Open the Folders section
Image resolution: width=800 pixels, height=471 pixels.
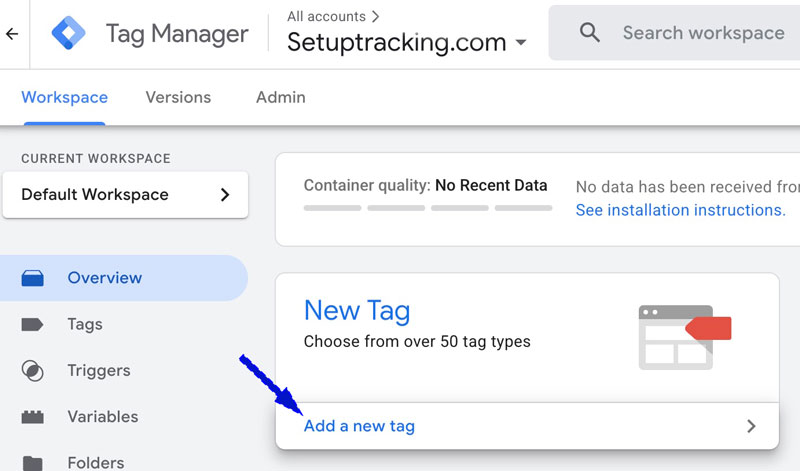click(x=96, y=463)
